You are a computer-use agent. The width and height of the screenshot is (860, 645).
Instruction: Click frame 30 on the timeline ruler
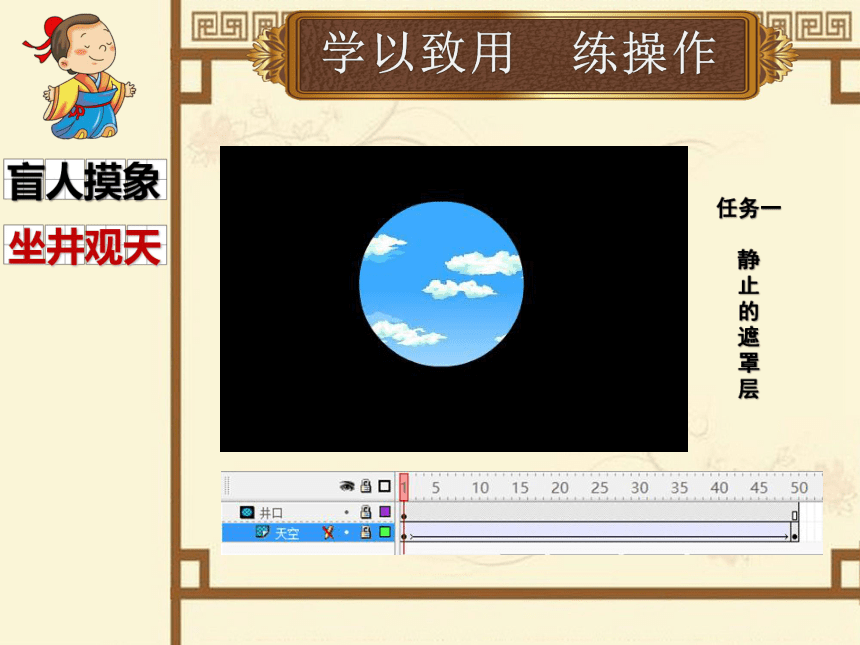click(640, 488)
